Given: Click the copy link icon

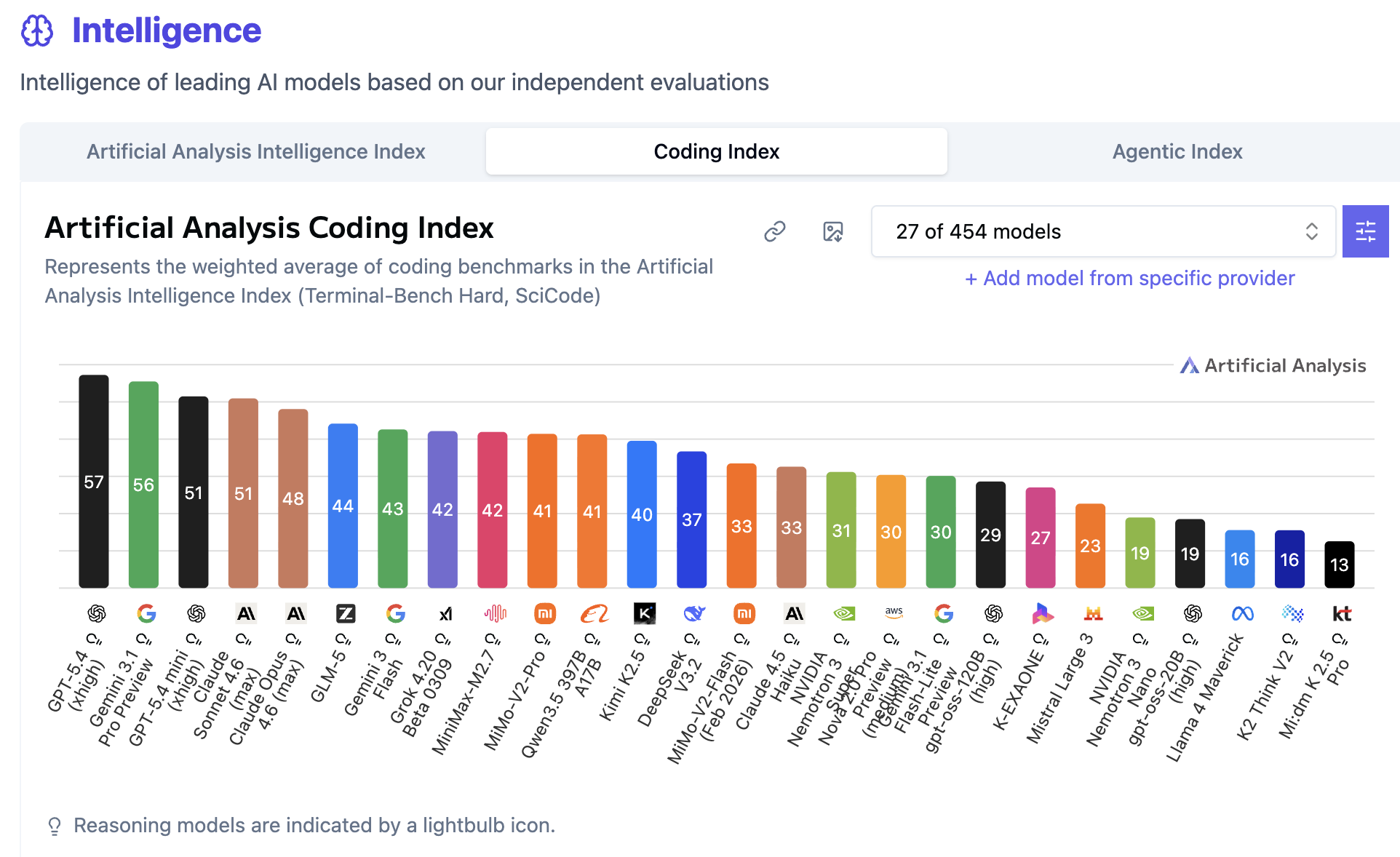Looking at the screenshot, I should [774, 231].
